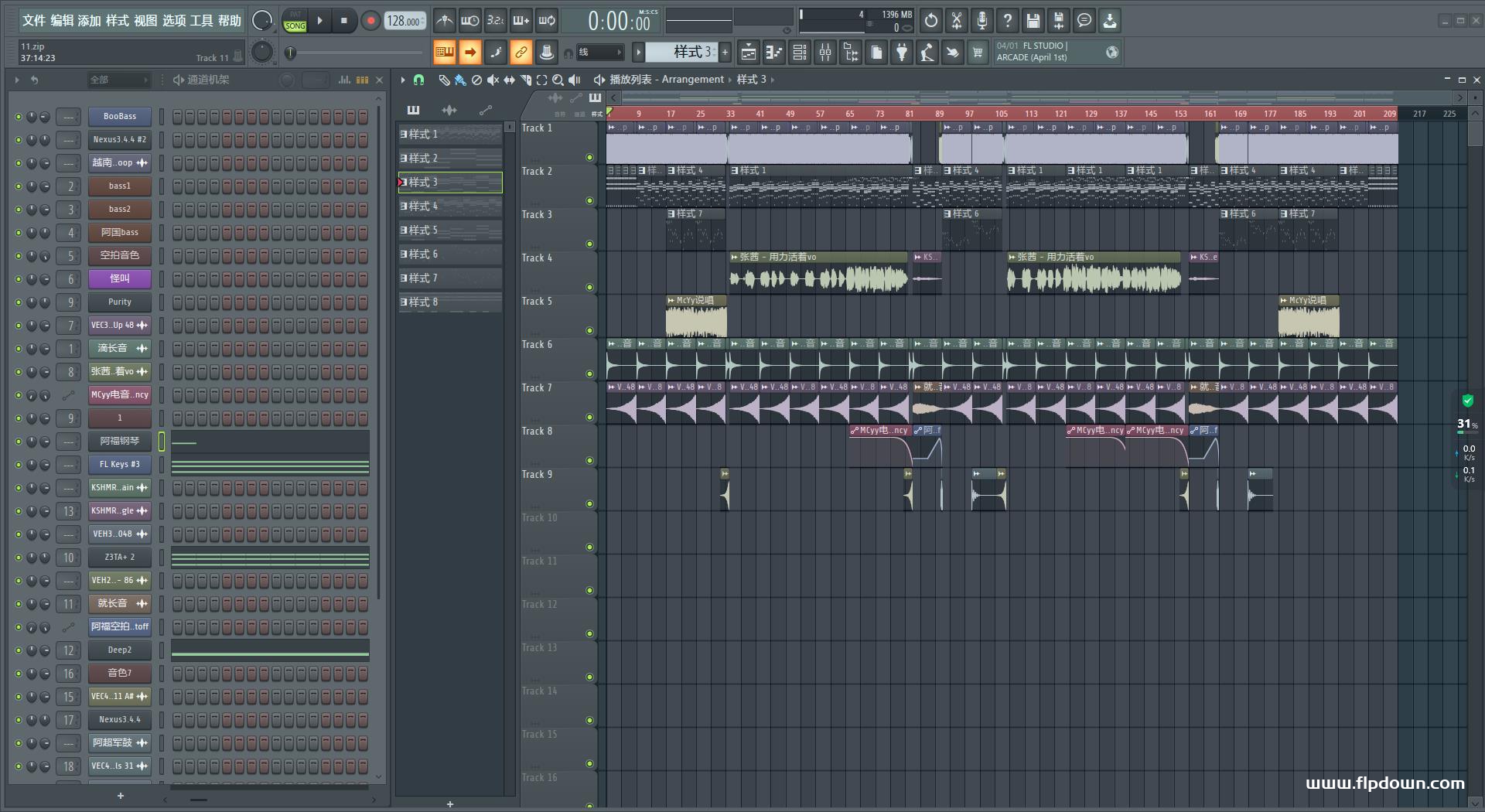Select pattern 样式 5 in the picker
This screenshot has height=812, width=1485.
coord(450,230)
